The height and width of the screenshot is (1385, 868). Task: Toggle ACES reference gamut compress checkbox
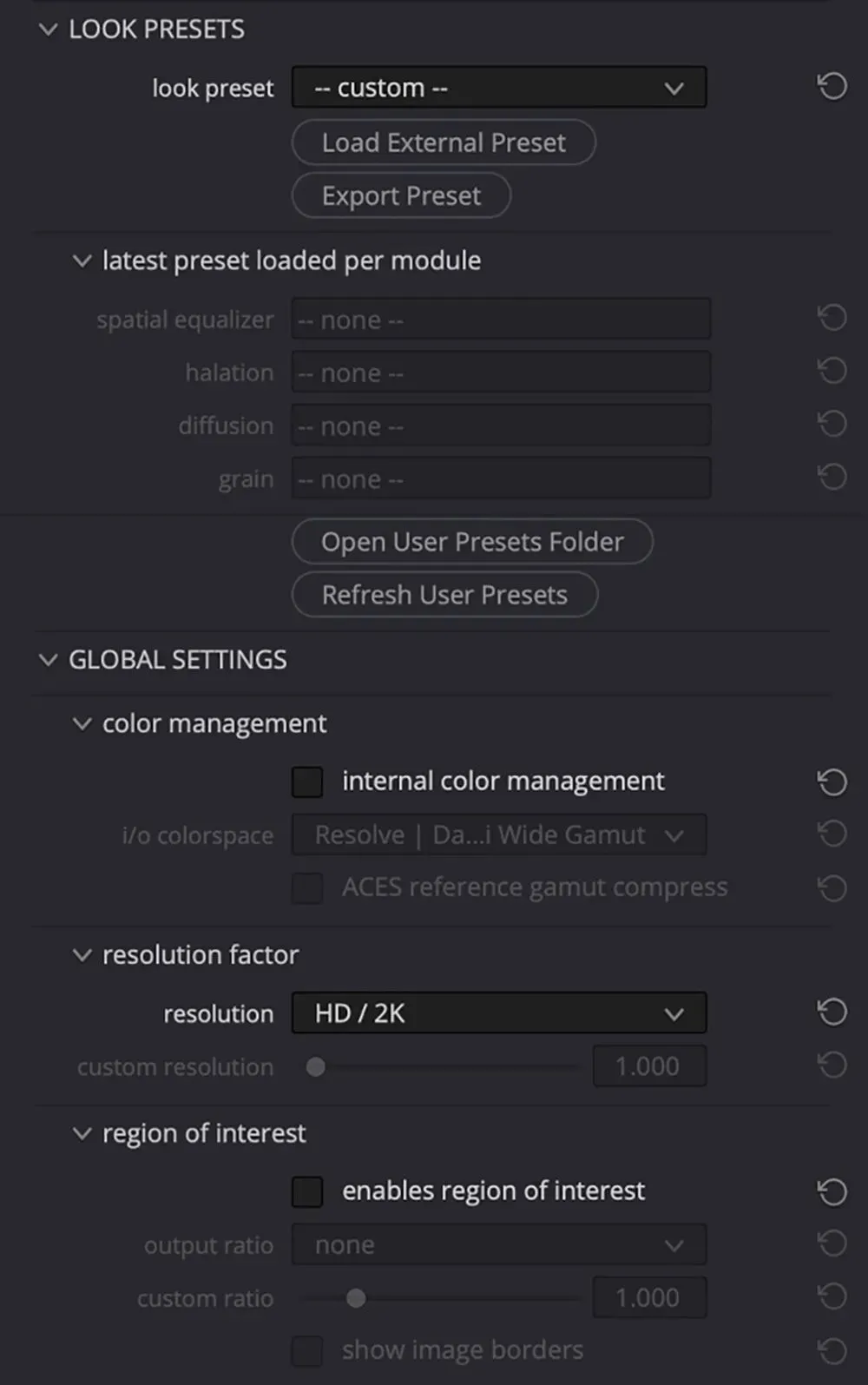pyautogui.click(x=307, y=888)
